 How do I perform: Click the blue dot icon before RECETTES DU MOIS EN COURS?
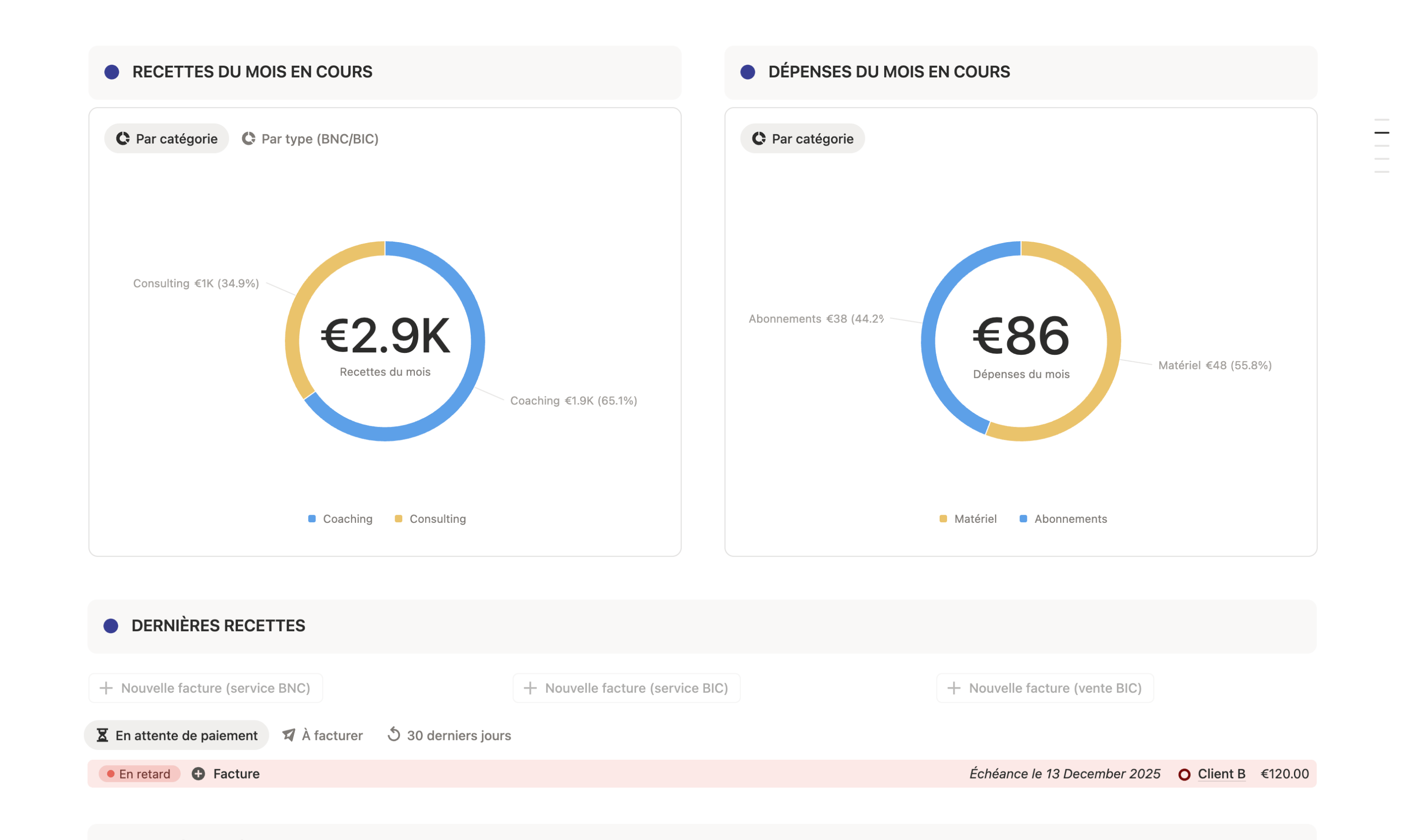click(112, 71)
